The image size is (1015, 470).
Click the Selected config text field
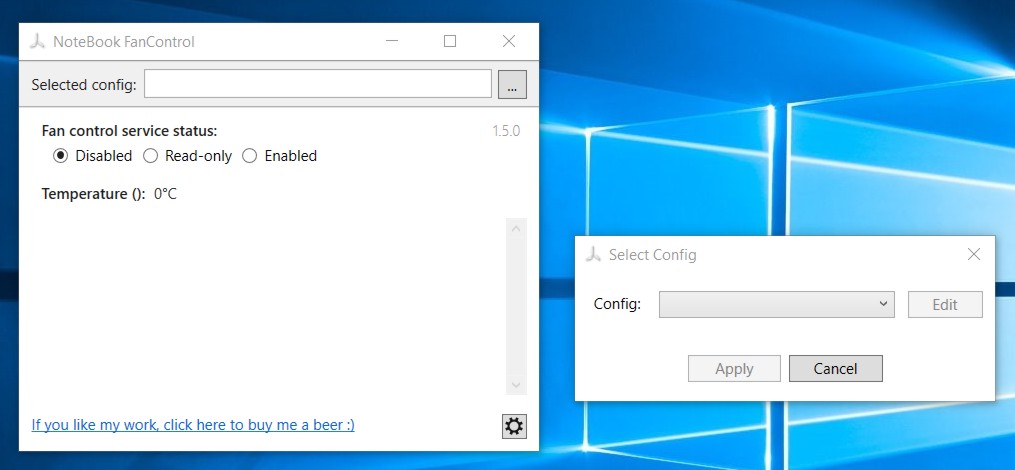pyautogui.click(x=318, y=84)
